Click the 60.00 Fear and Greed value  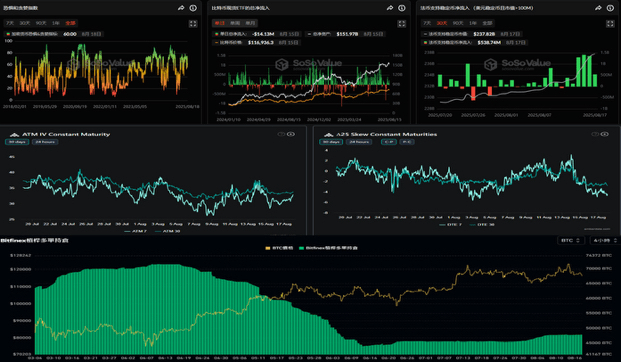[70, 34]
